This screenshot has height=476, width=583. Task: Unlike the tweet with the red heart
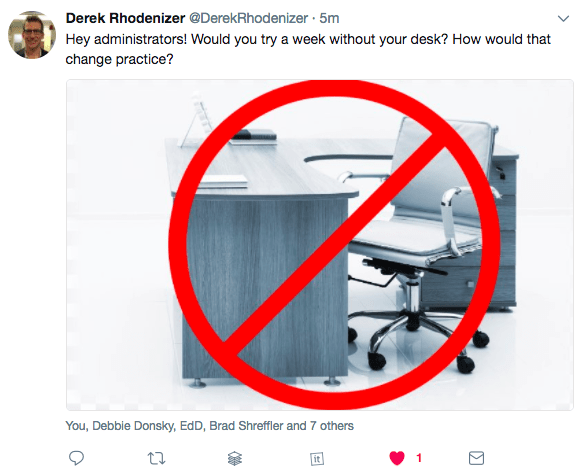(x=397, y=458)
